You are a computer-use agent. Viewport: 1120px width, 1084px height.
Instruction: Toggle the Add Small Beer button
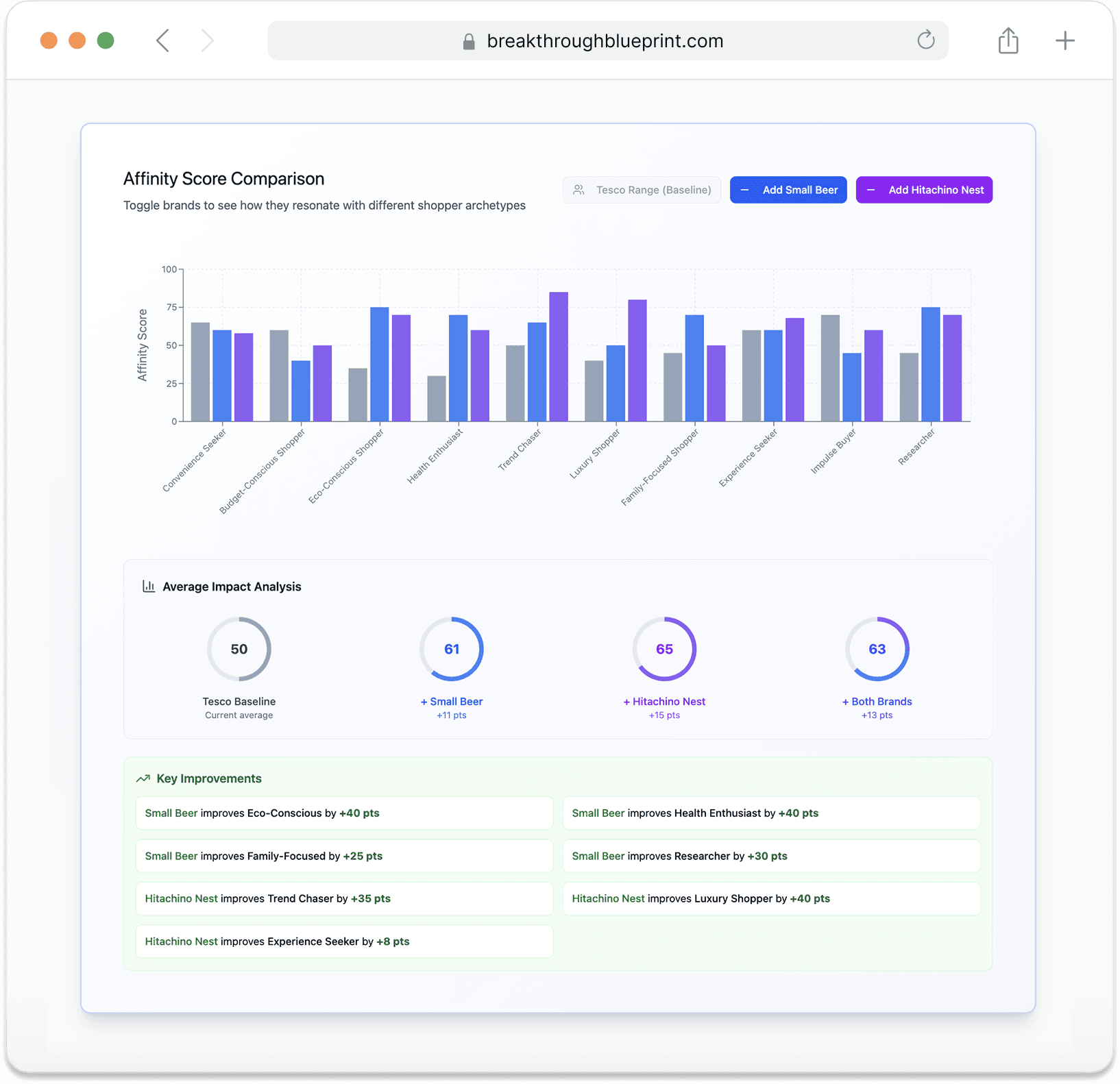(788, 190)
